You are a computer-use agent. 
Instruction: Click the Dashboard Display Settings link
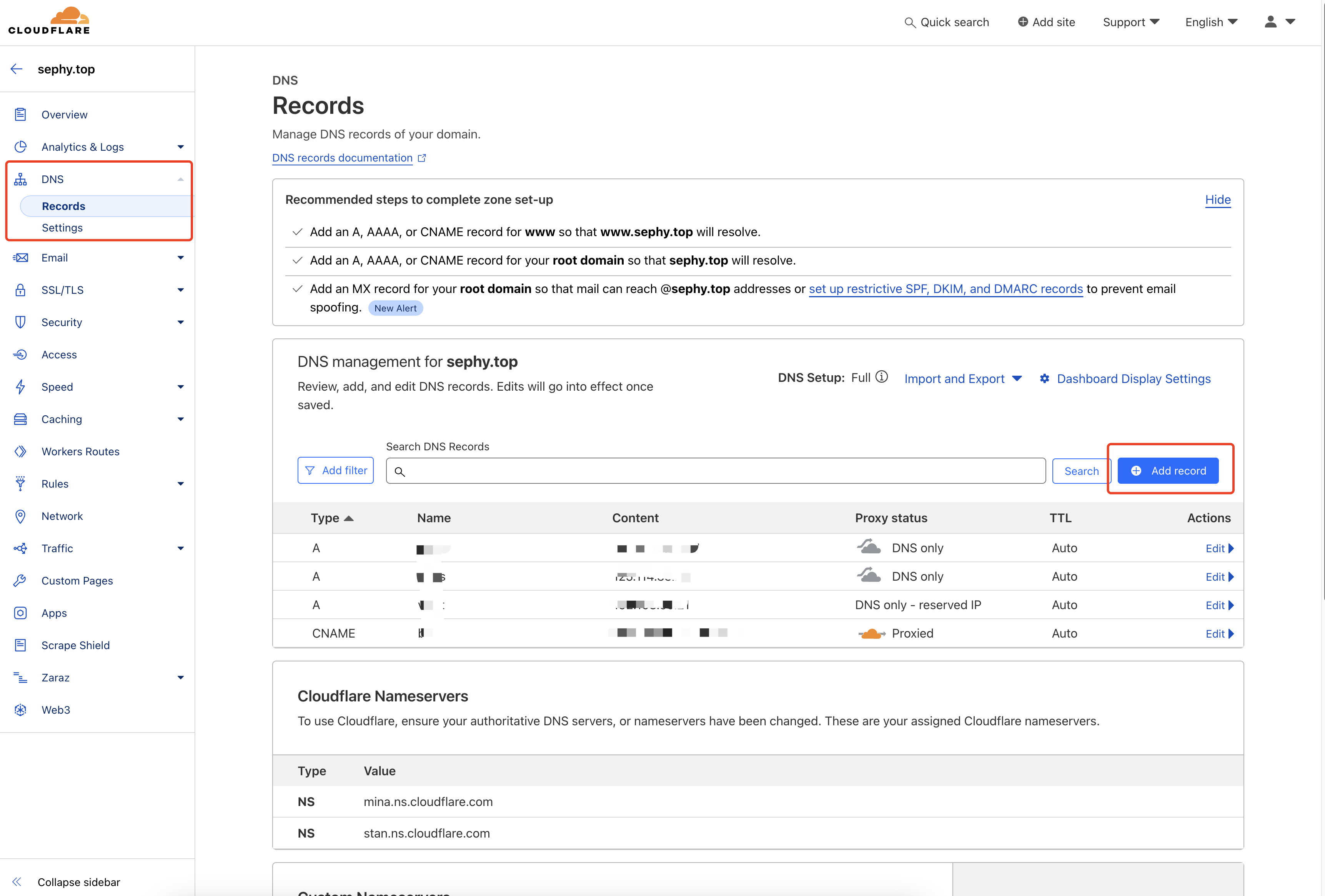coord(1134,379)
